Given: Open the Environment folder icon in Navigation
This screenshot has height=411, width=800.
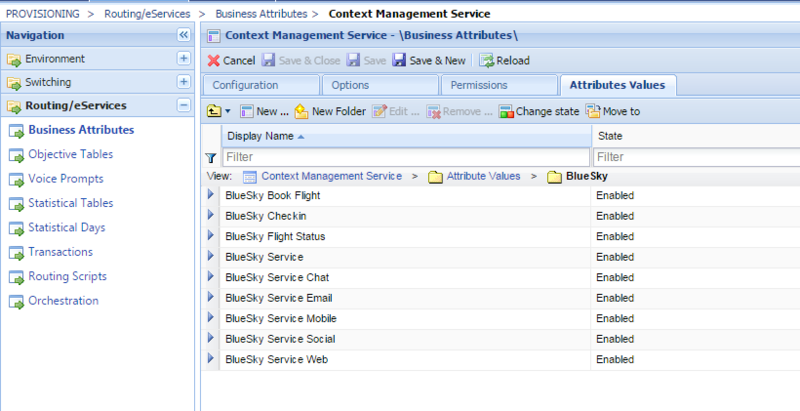Looking at the screenshot, I should pyautogui.click(x=14, y=59).
